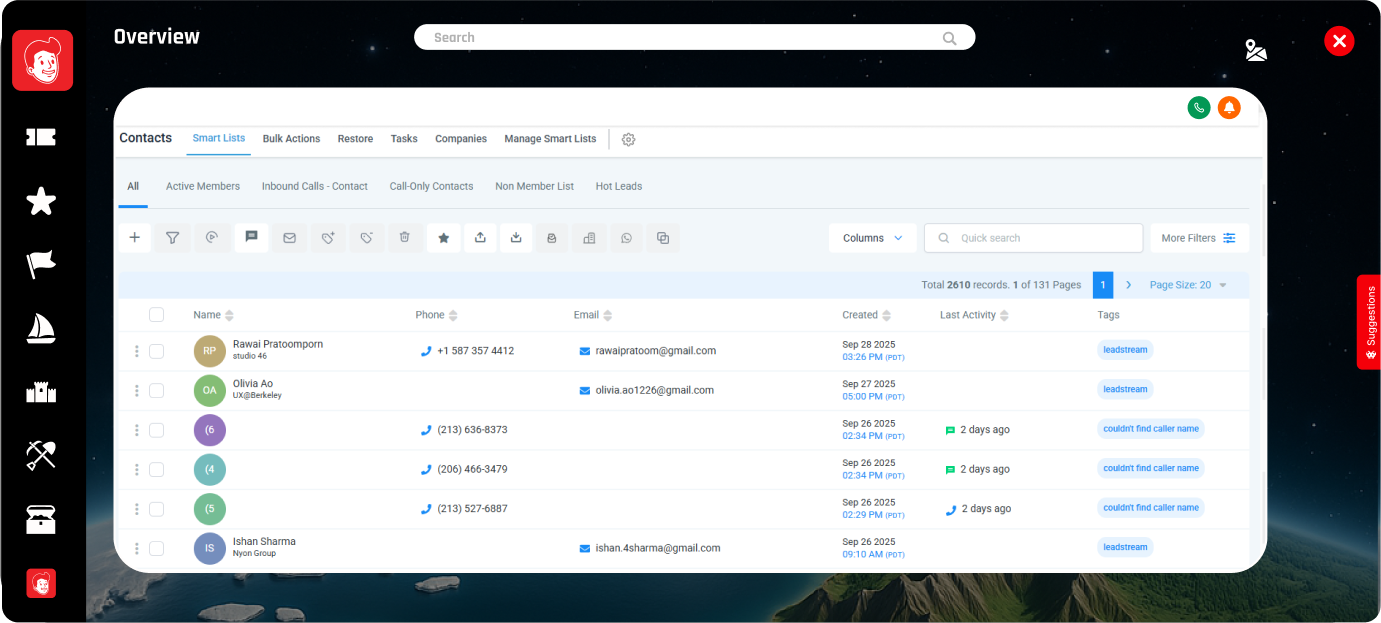The width and height of the screenshot is (1381, 623).
Task: Tick the checkbox for Rawai Pratoomporn
Action: click(x=156, y=351)
